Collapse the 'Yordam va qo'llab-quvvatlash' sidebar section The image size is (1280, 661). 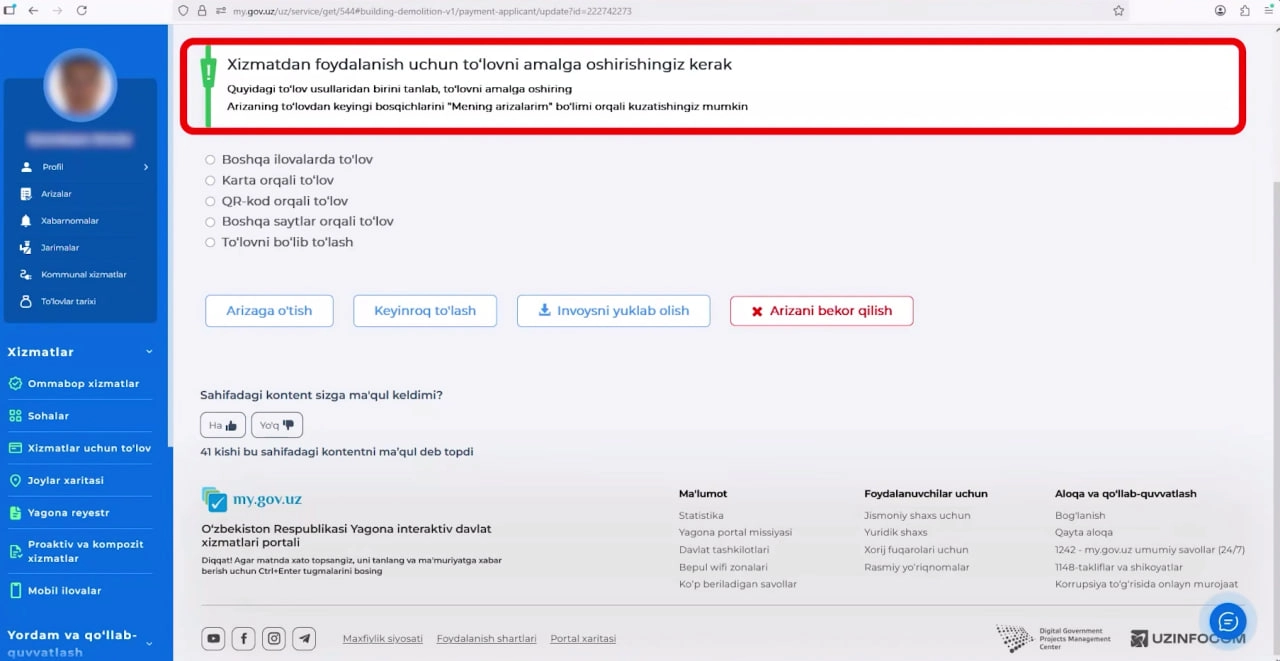pyautogui.click(x=149, y=643)
